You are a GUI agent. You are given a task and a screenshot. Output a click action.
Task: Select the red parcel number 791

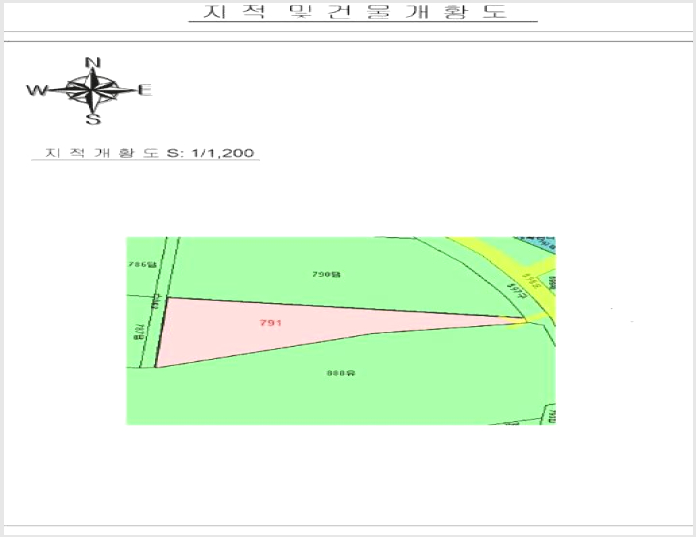(271, 323)
